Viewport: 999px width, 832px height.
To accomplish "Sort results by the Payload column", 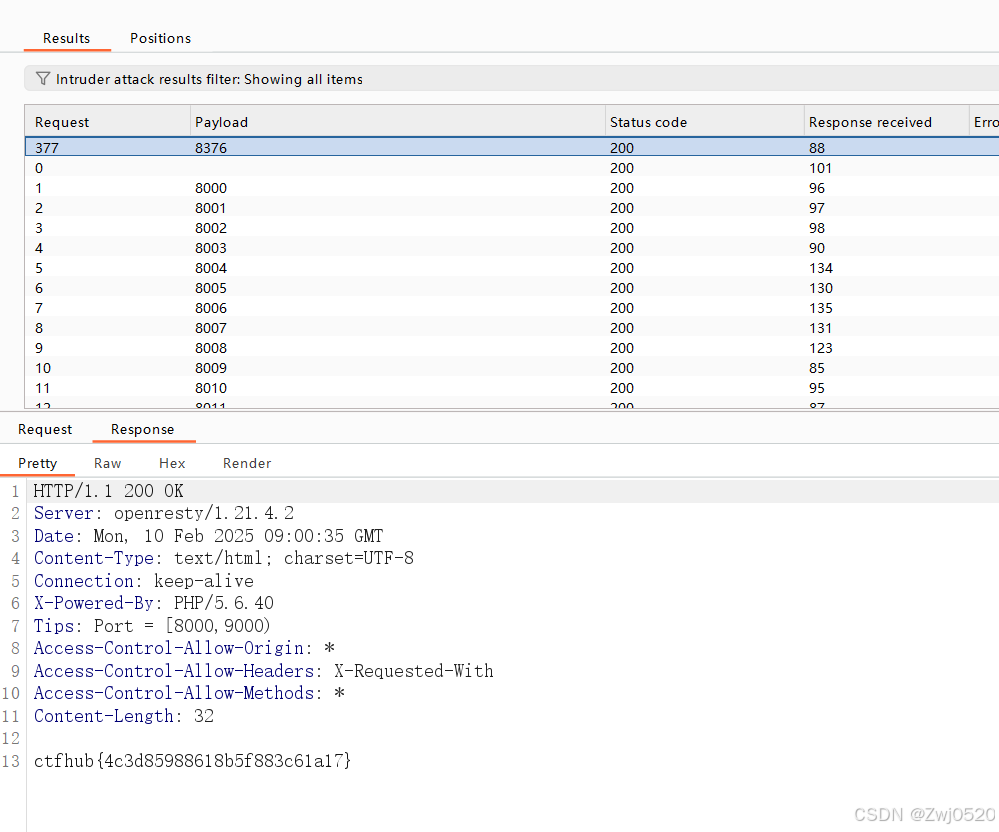I will [x=221, y=121].
